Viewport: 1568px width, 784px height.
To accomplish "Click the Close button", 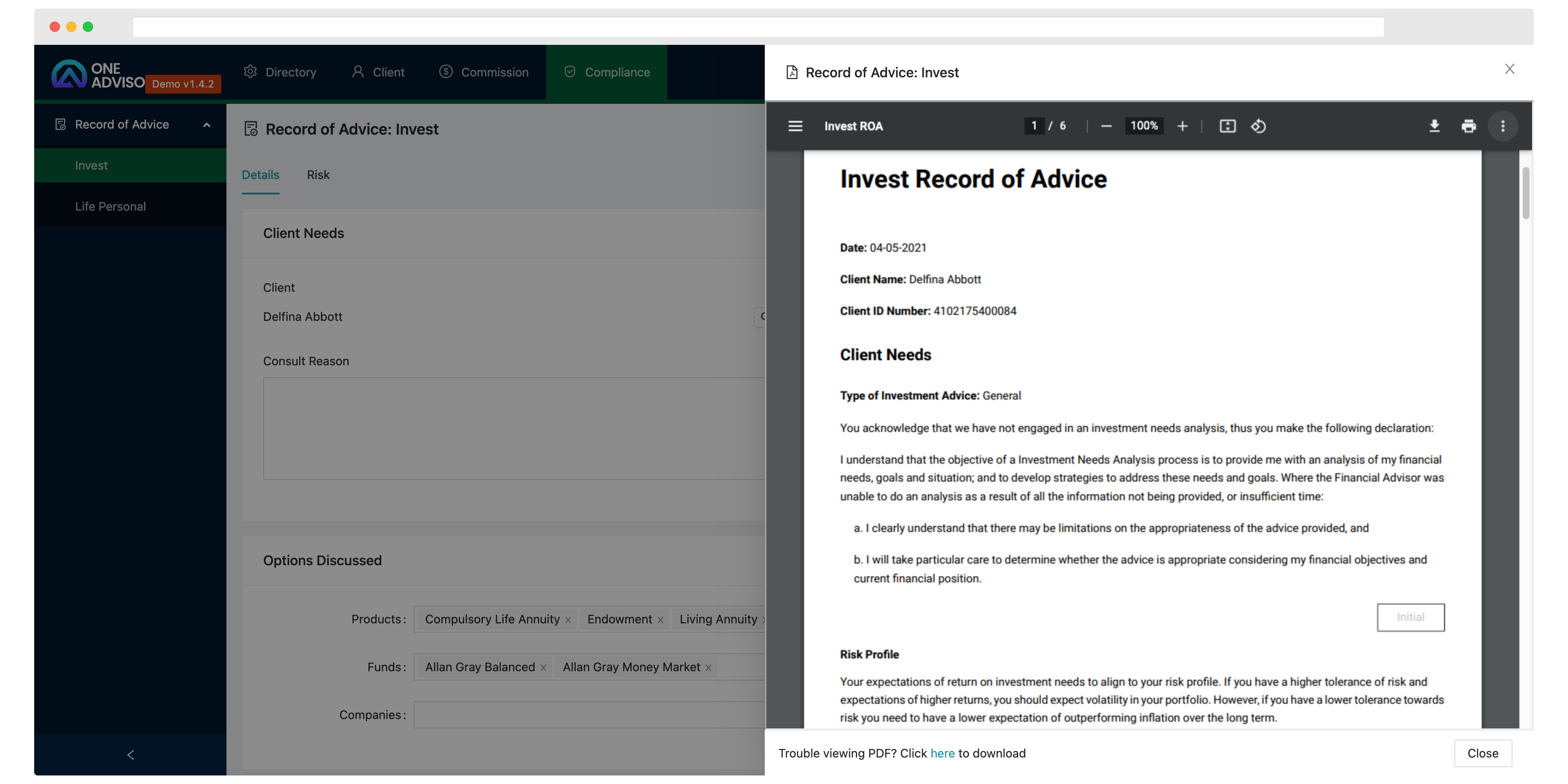I will pyautogui.click(x=1483, y=753).
